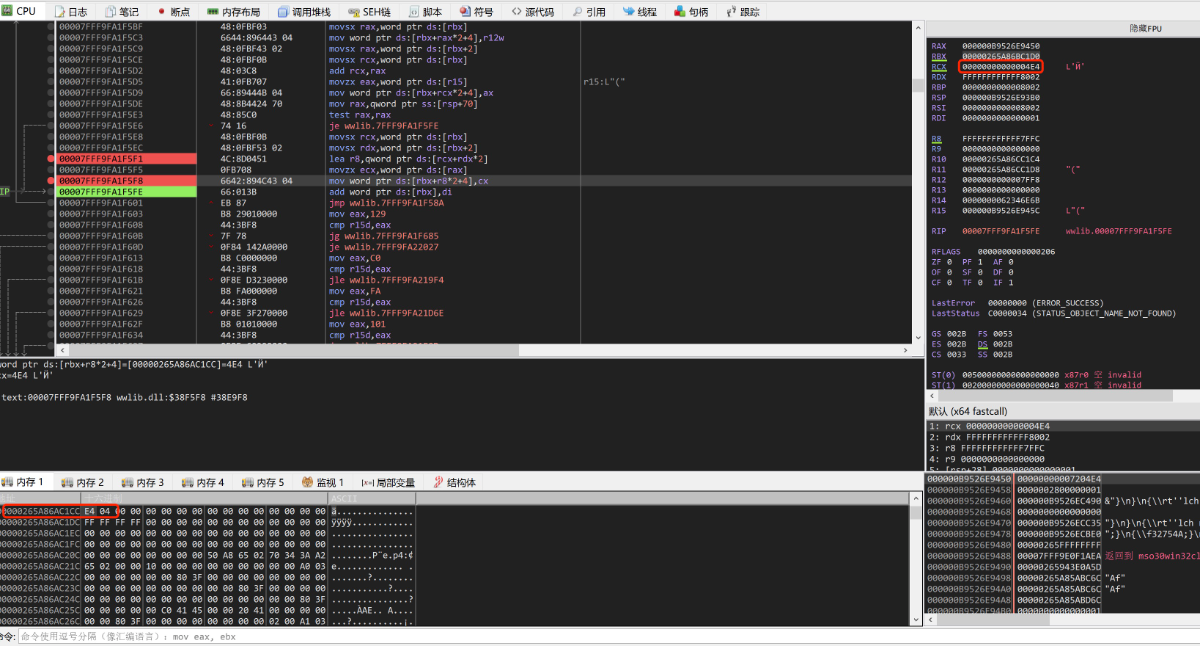
Task: Open the 句柄 handles tab
Action: (x=692, y=11)
